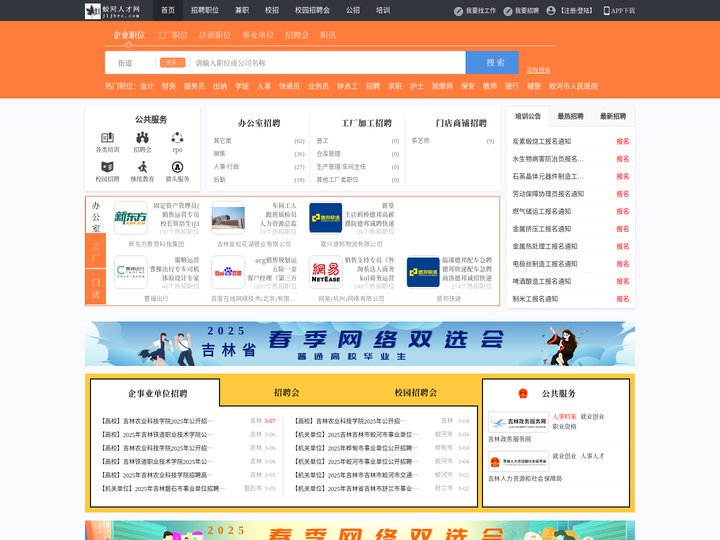Viewport: 720px width, 540px height.
Task: Switch to the 店面职位 search tab
Action: tap(215, 35)
